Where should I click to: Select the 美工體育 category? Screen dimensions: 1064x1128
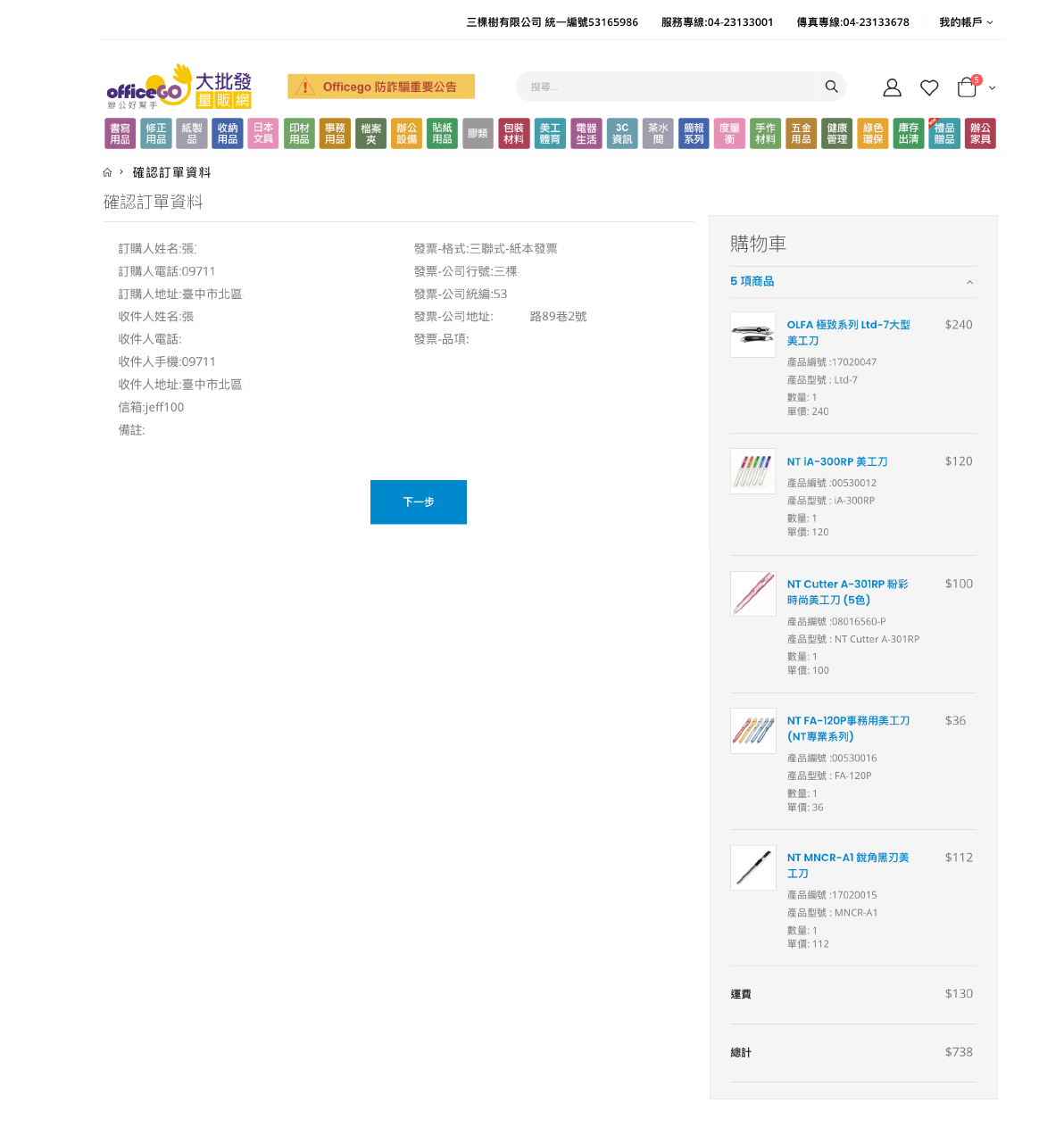550,134
